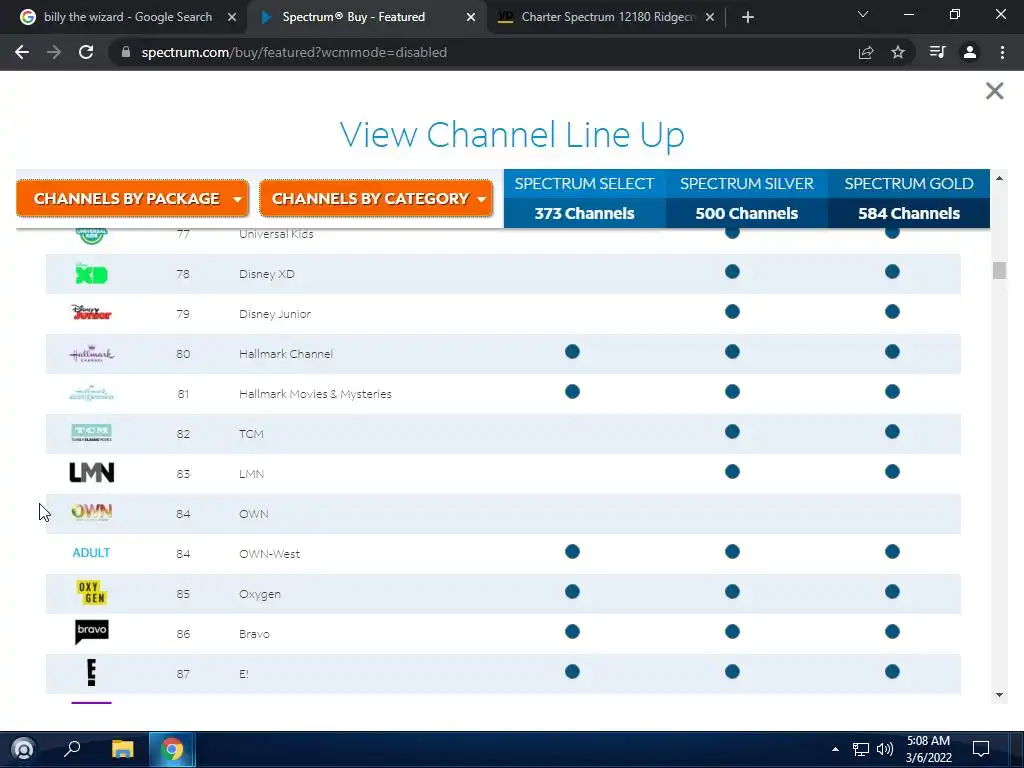Click Spectrum Silver dot for Oxygen row
Image resolution: width=1024 pixels, height=768 pixels.
point(732,592)
